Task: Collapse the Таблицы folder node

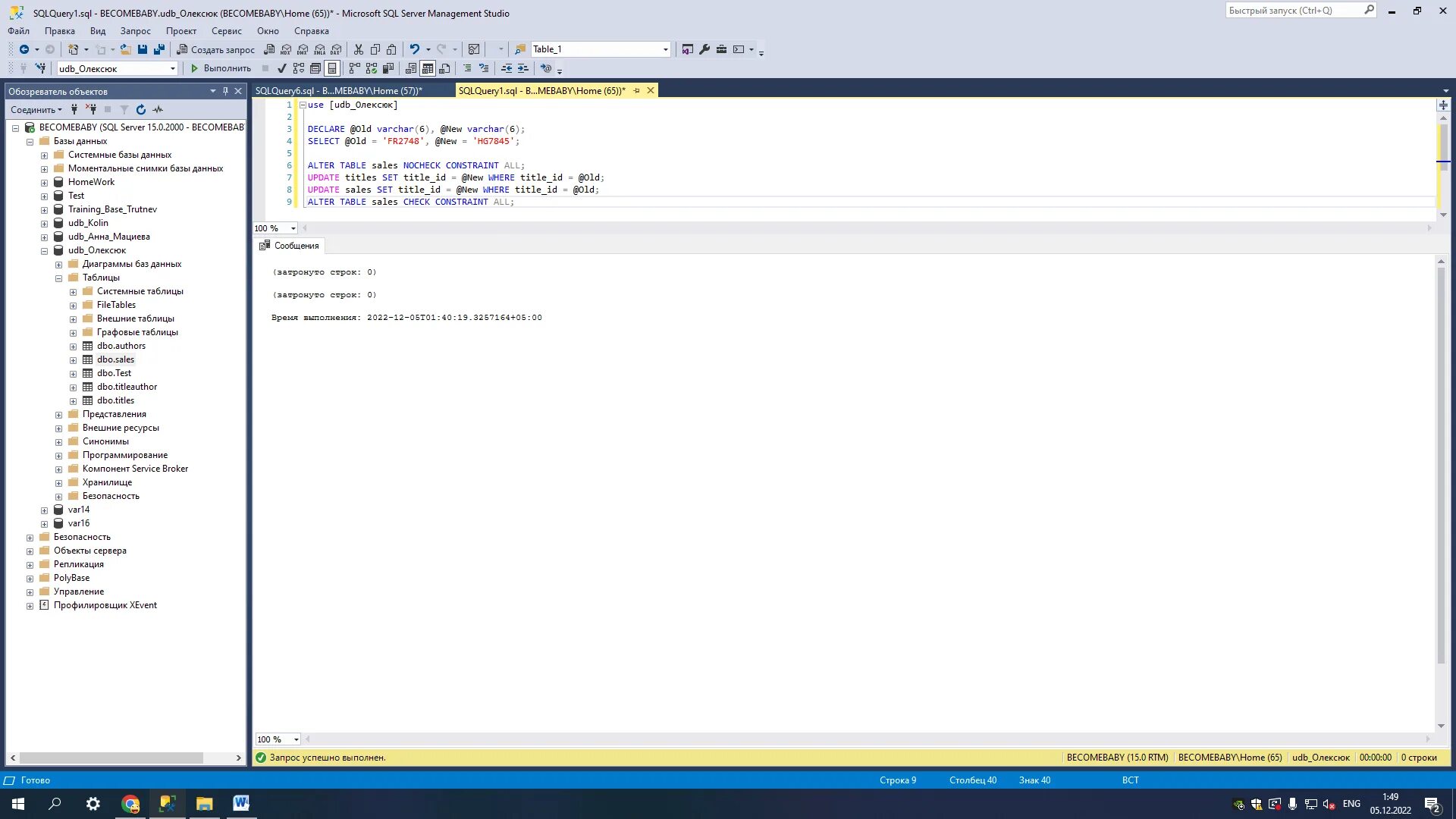Action: (59, 278)
